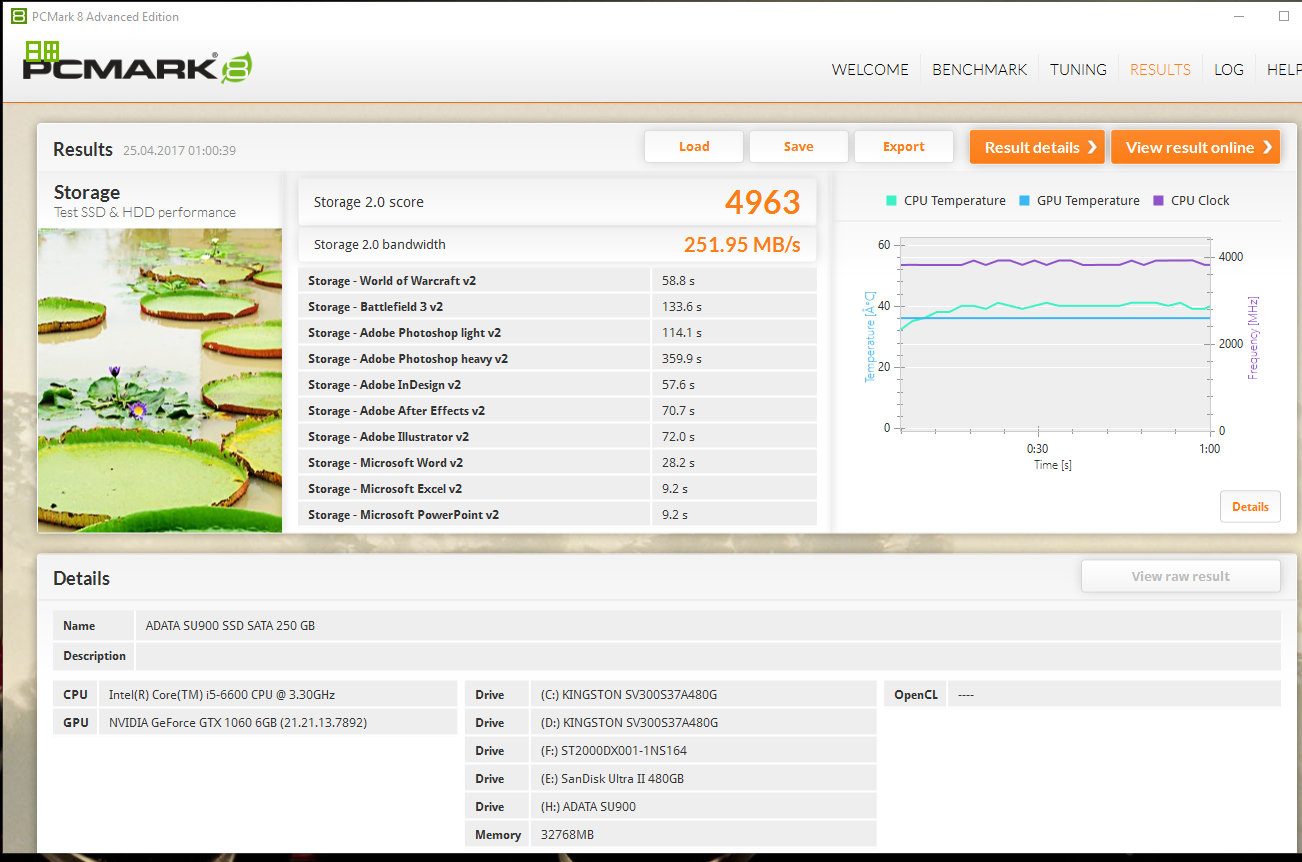This screenshot has height=862, width=1302.
Task: Select the Adobe Illustrator v2 row
Action: (x=557, y=436)
